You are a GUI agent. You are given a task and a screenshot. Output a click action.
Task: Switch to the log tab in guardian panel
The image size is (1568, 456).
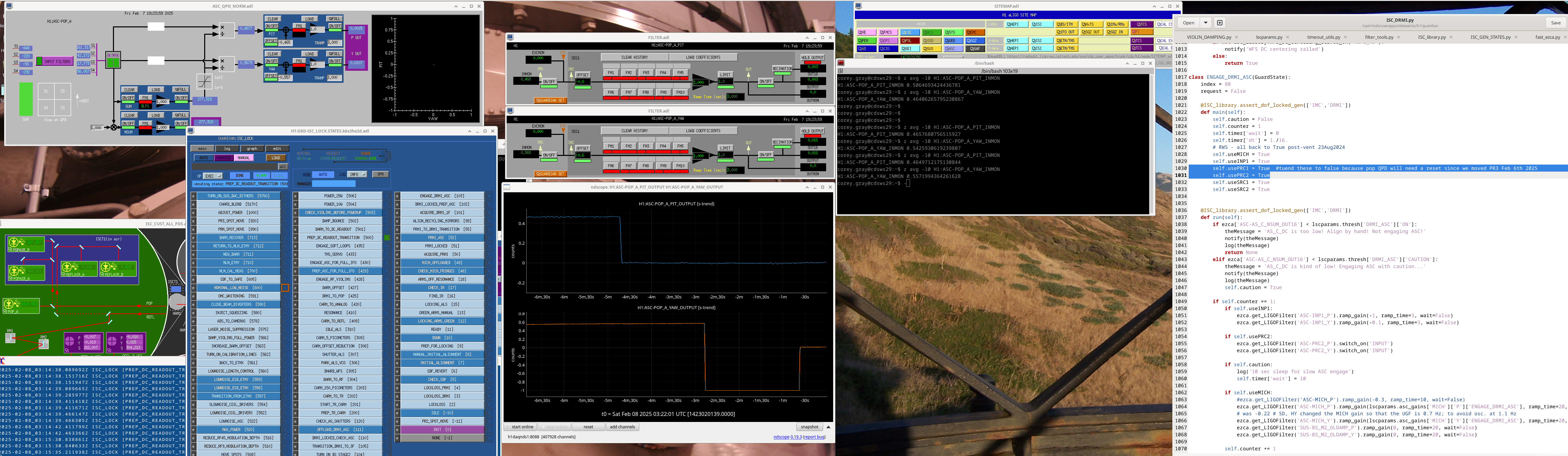click(227, 148)
